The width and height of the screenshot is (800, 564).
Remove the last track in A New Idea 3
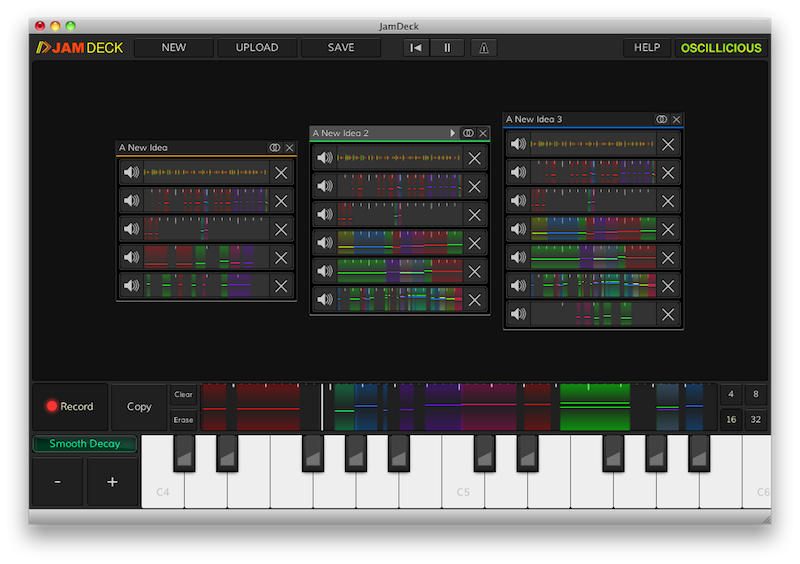pos(668,314)
